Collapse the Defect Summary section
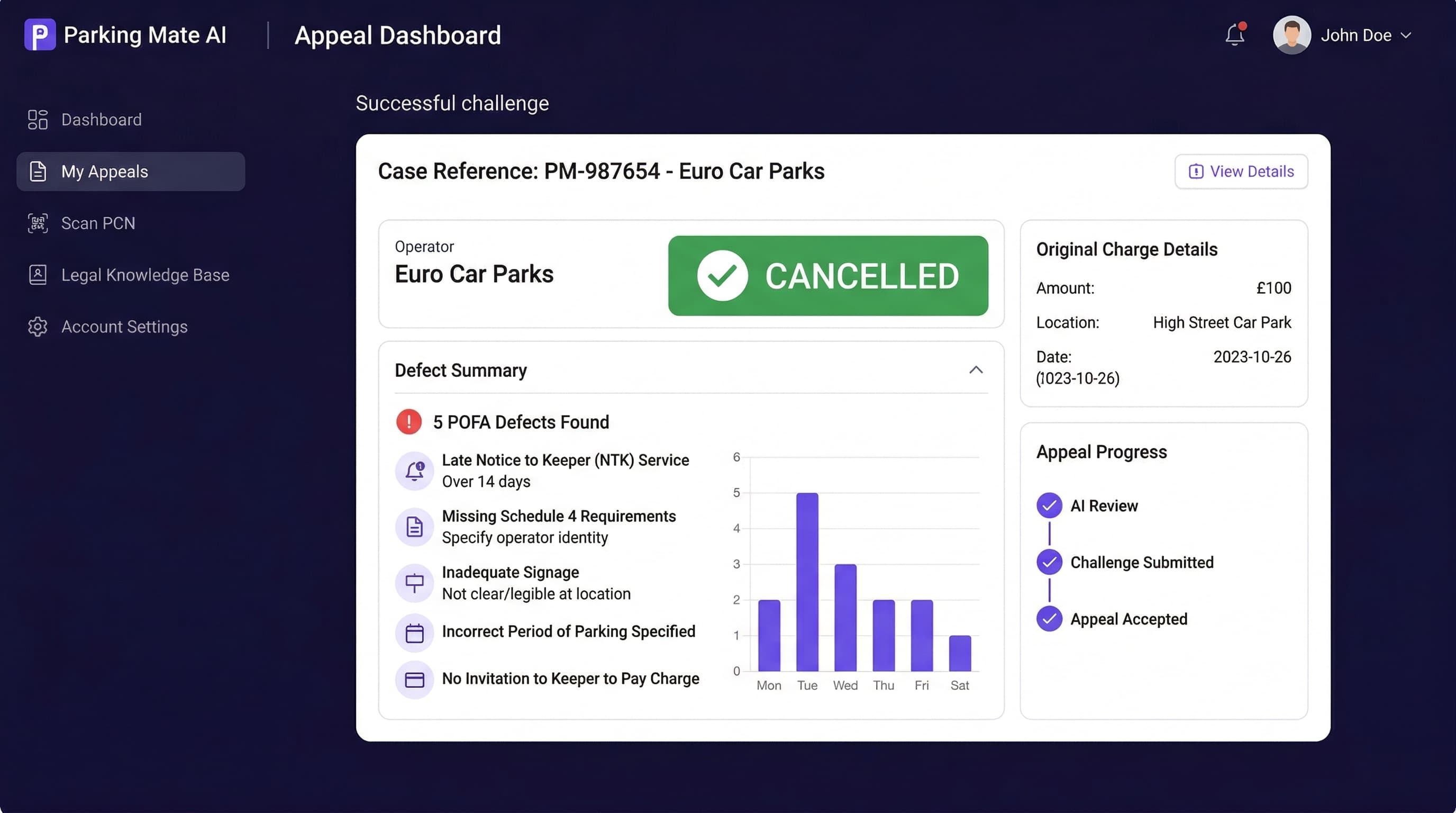Viewport: 1456px width, 813px height. click(x=976, y=370)
